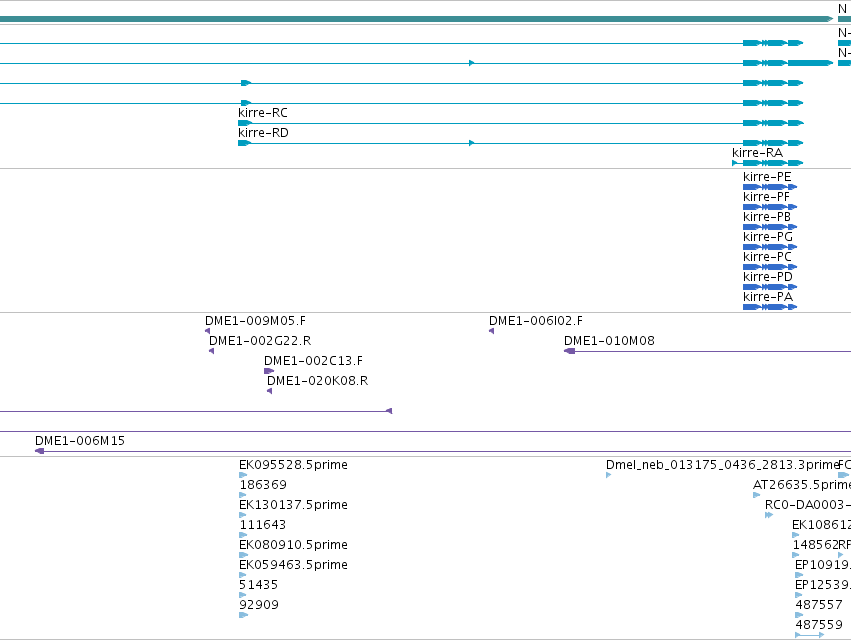Open the EK095528.5prime EST feature
The width and height of the screenshot is (851, 640).
pos(293,465)
